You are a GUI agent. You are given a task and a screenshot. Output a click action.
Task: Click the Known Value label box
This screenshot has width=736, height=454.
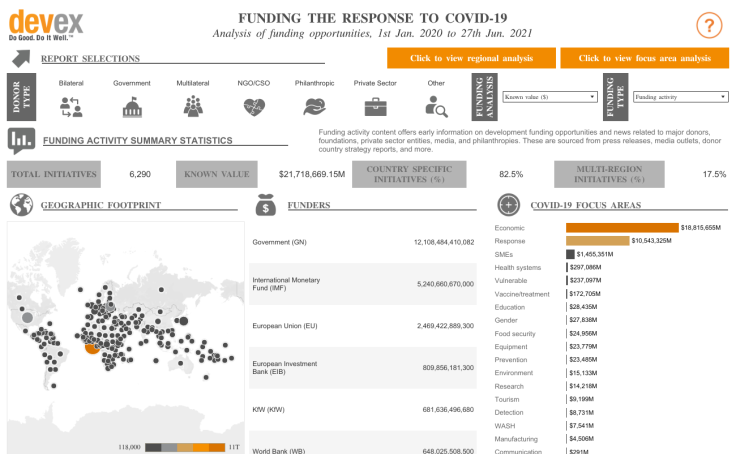pos(216,174)
